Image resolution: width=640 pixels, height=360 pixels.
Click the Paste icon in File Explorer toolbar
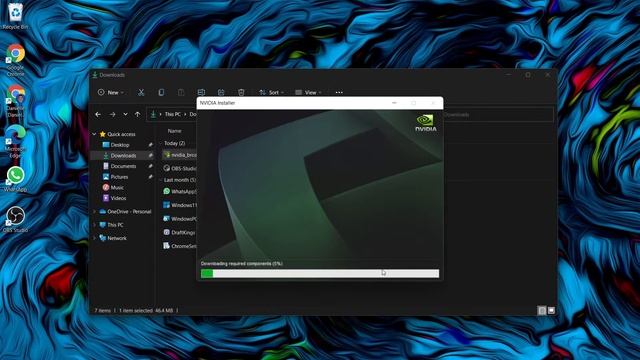pos(181,93)
